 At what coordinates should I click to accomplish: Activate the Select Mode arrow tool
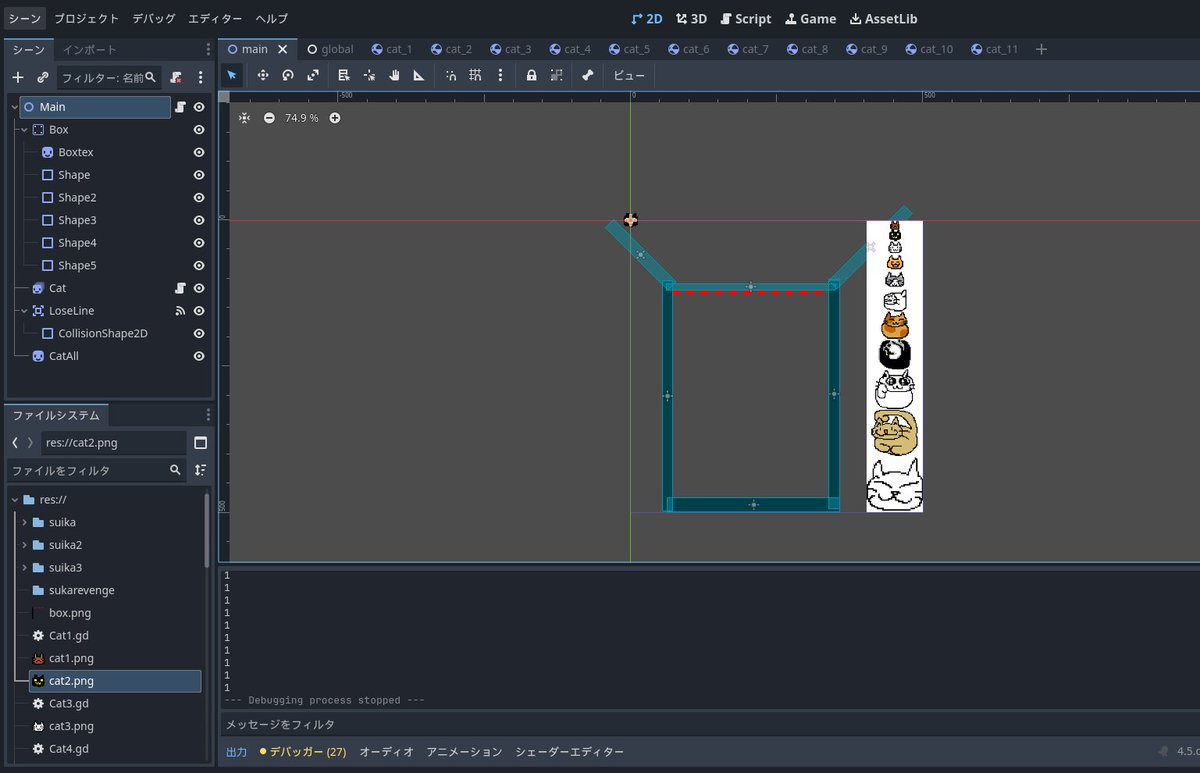click(232, 75)
